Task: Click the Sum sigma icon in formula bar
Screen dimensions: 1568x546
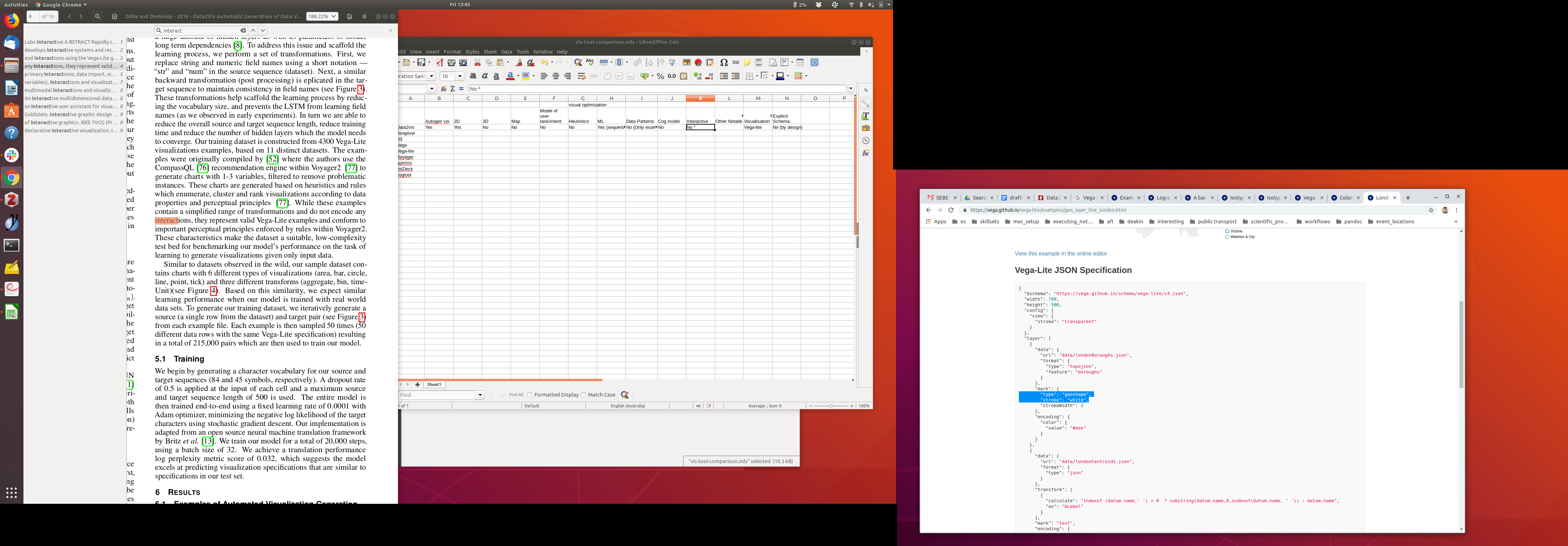Action: pyautogui.click(x=452, y=89)
